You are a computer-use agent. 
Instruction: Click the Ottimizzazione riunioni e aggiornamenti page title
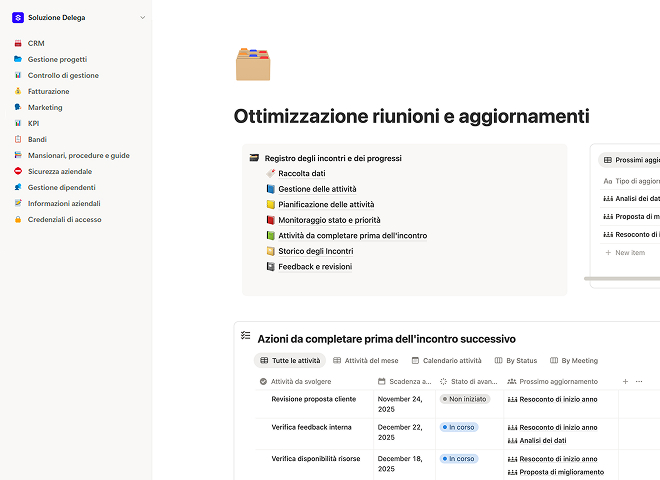tap(411, 116)
